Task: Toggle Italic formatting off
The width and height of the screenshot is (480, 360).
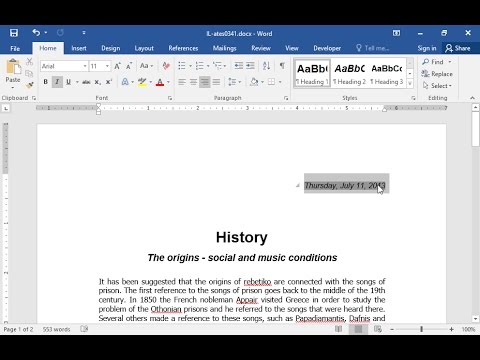Action: 57,82
